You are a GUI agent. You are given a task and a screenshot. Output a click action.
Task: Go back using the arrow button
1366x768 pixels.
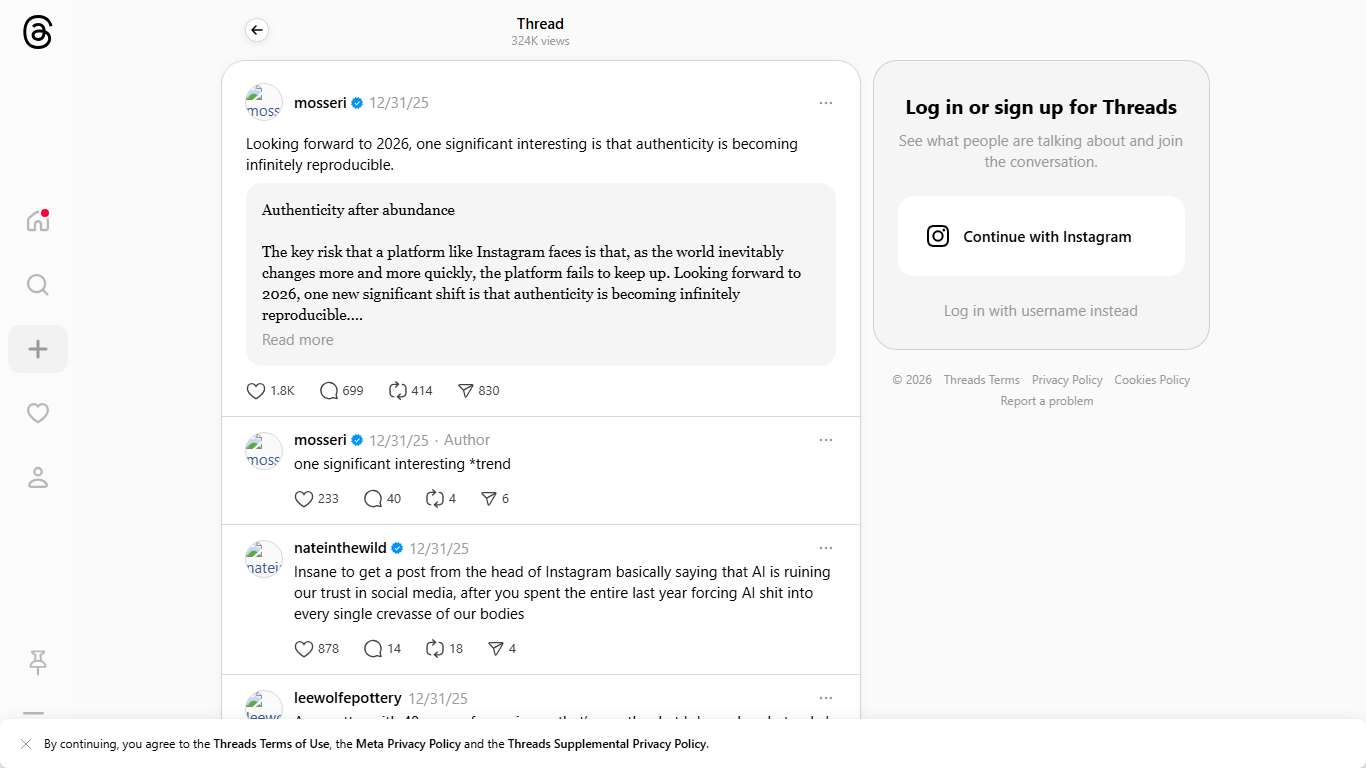pos(257,30)
